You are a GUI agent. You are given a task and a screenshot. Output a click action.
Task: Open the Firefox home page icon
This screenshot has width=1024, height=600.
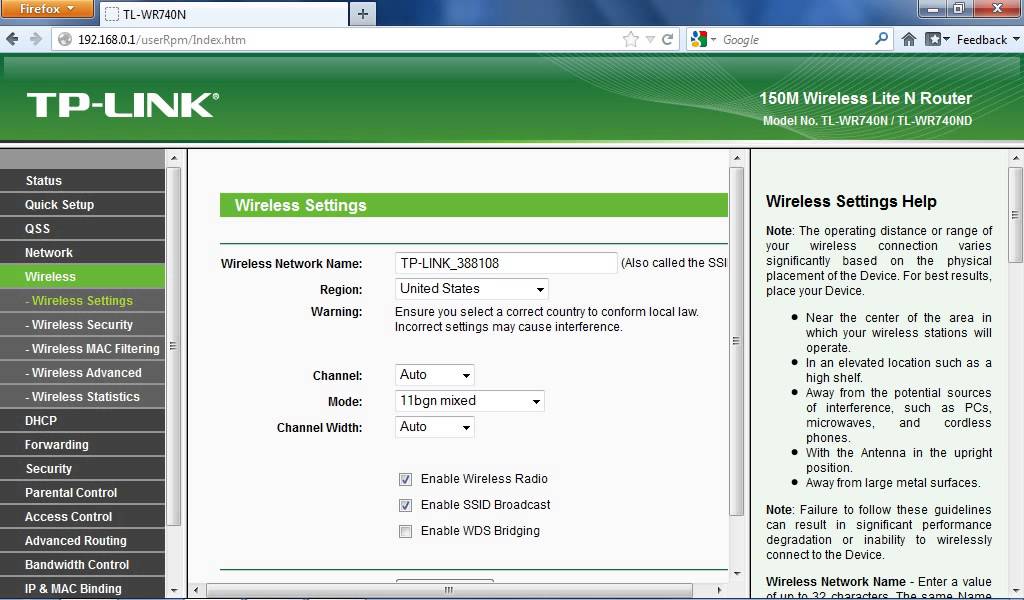[908, 39]
